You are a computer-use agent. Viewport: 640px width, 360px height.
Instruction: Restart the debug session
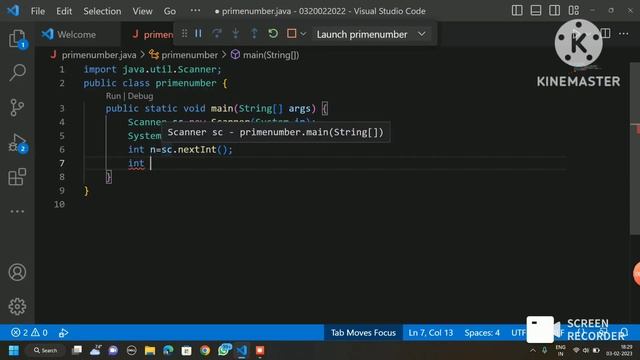coord(273,34)
